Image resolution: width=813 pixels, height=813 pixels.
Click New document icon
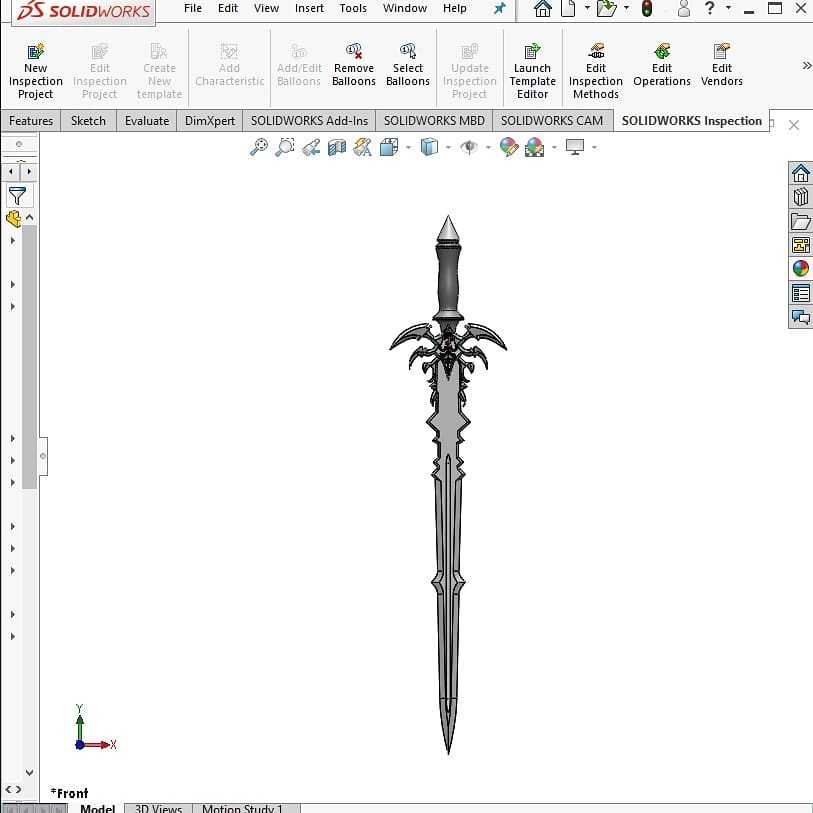[568, 9]
